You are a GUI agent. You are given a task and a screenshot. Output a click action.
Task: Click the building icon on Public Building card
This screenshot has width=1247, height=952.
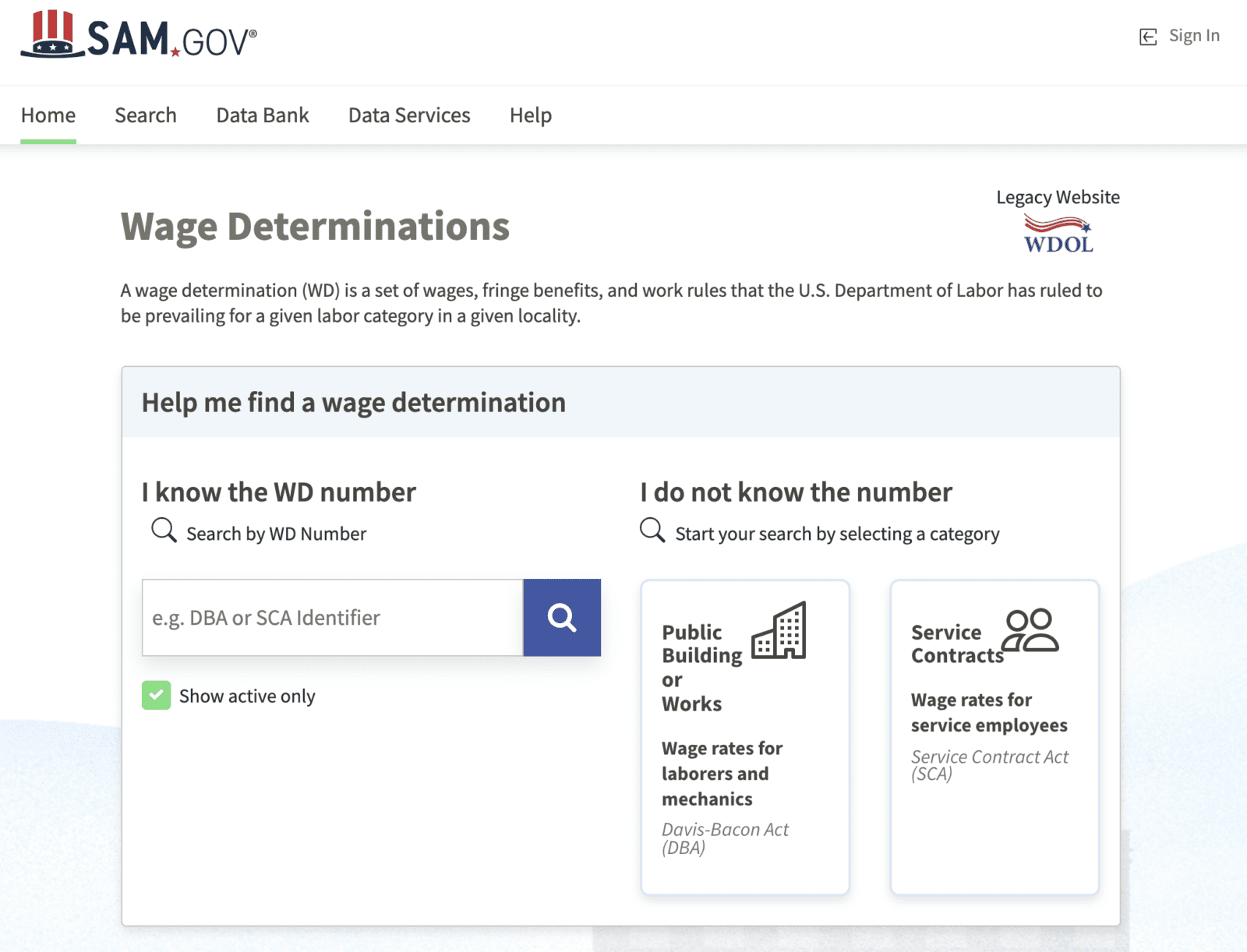point(779,630)
